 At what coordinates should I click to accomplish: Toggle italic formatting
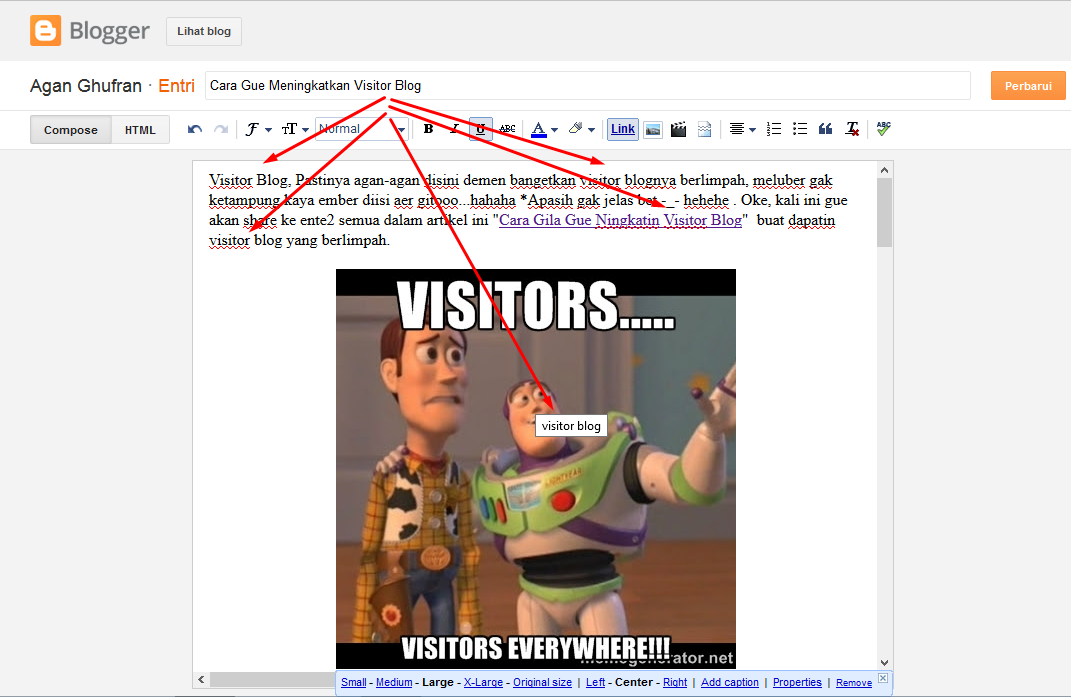pos(454,128)
